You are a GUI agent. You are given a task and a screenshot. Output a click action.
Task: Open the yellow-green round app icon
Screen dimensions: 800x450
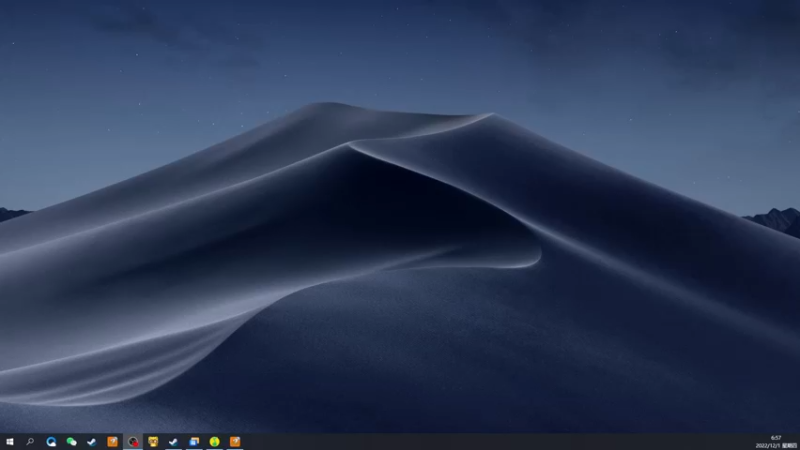(x=214, y=442)
